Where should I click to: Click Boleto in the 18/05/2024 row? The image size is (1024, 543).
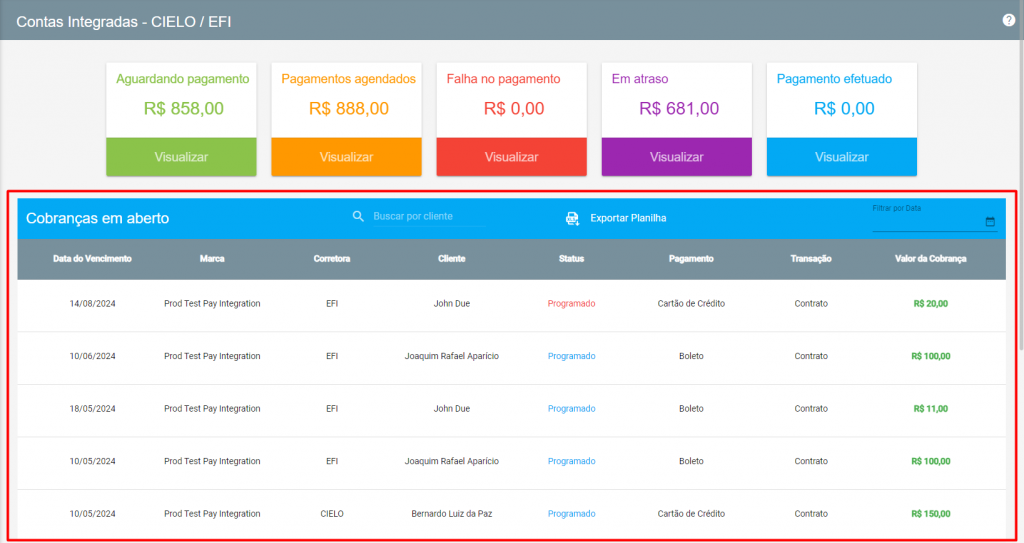click(x=691, y=409)
